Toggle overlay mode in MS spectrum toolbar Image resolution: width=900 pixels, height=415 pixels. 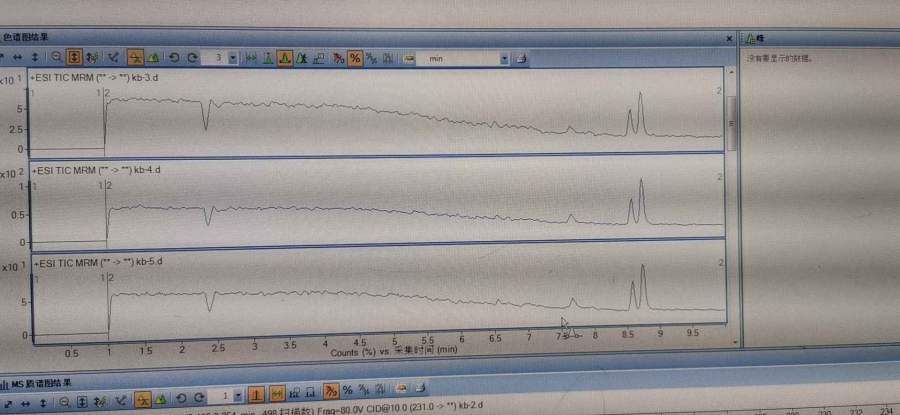tap(161, 400)
